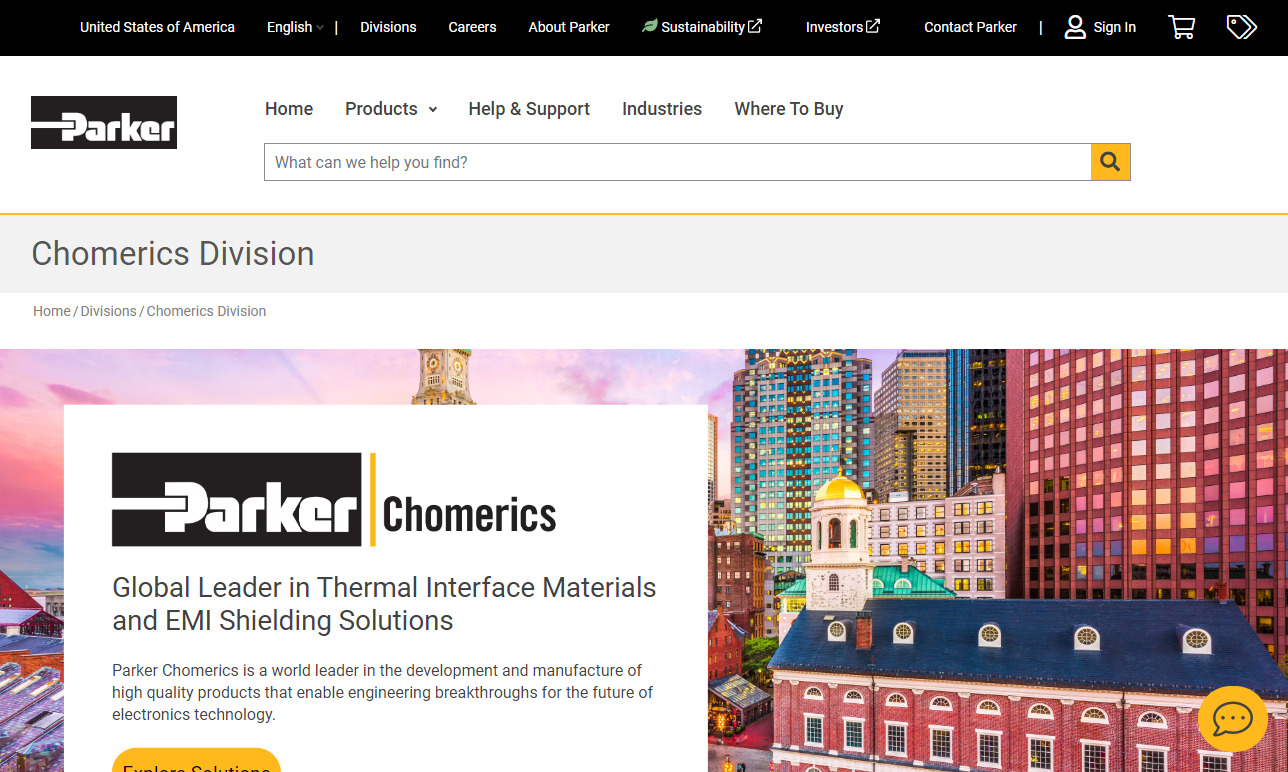Screen dimensions: 1288x772
Task: Expand the chevron beside Products
Action: coord(432,110)
